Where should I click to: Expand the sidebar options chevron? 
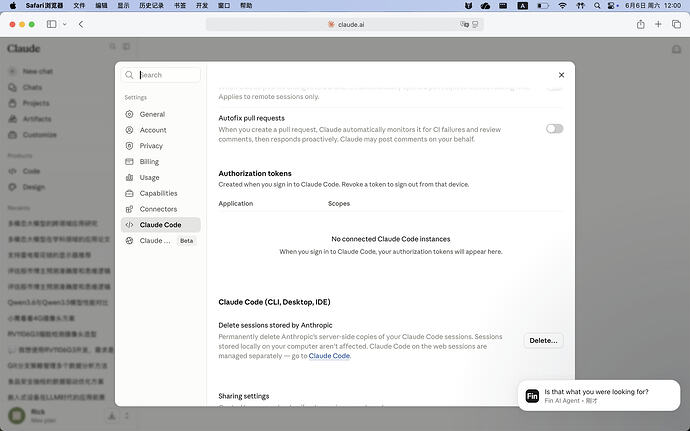65,24
